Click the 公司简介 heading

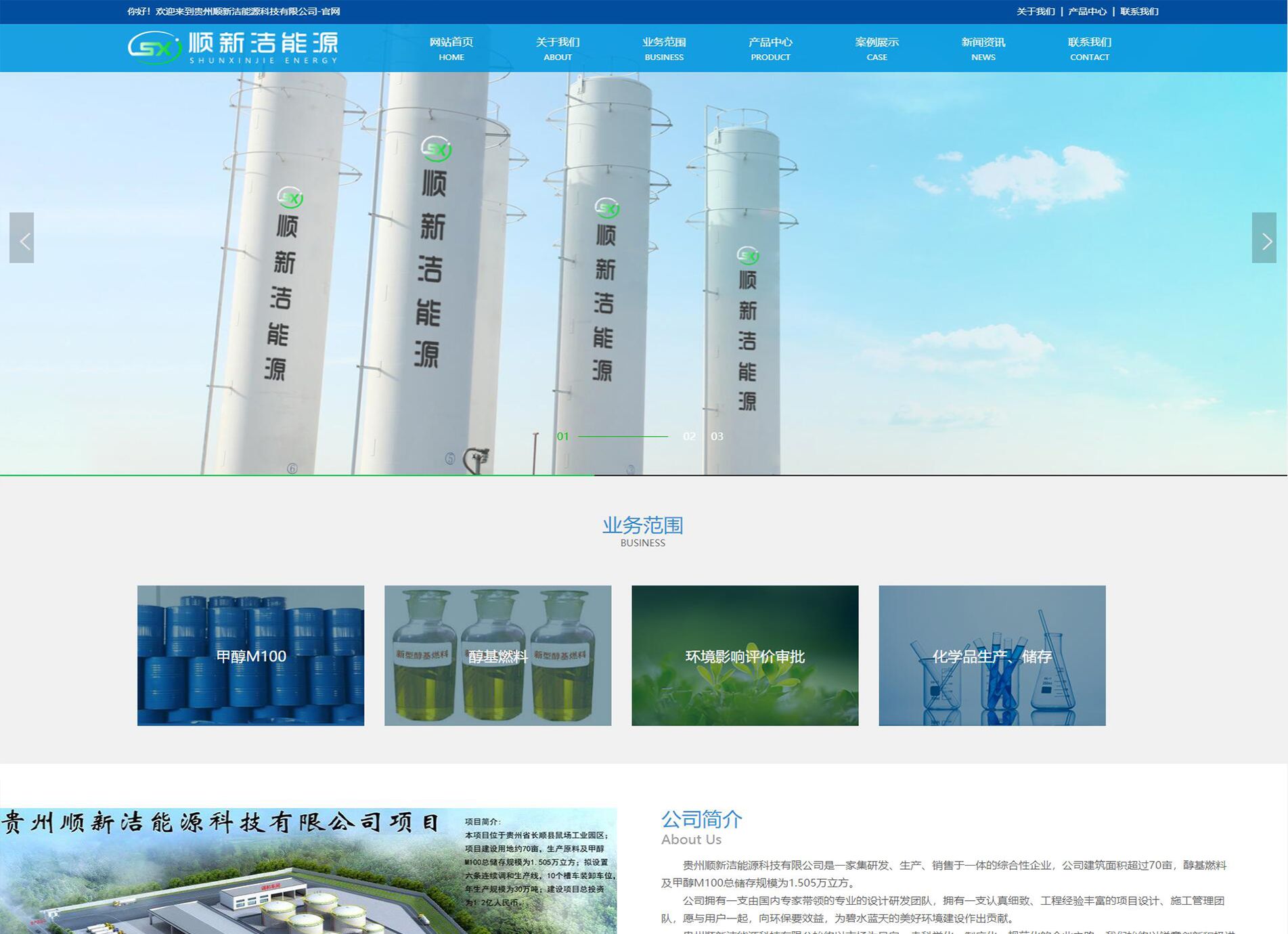702,819
